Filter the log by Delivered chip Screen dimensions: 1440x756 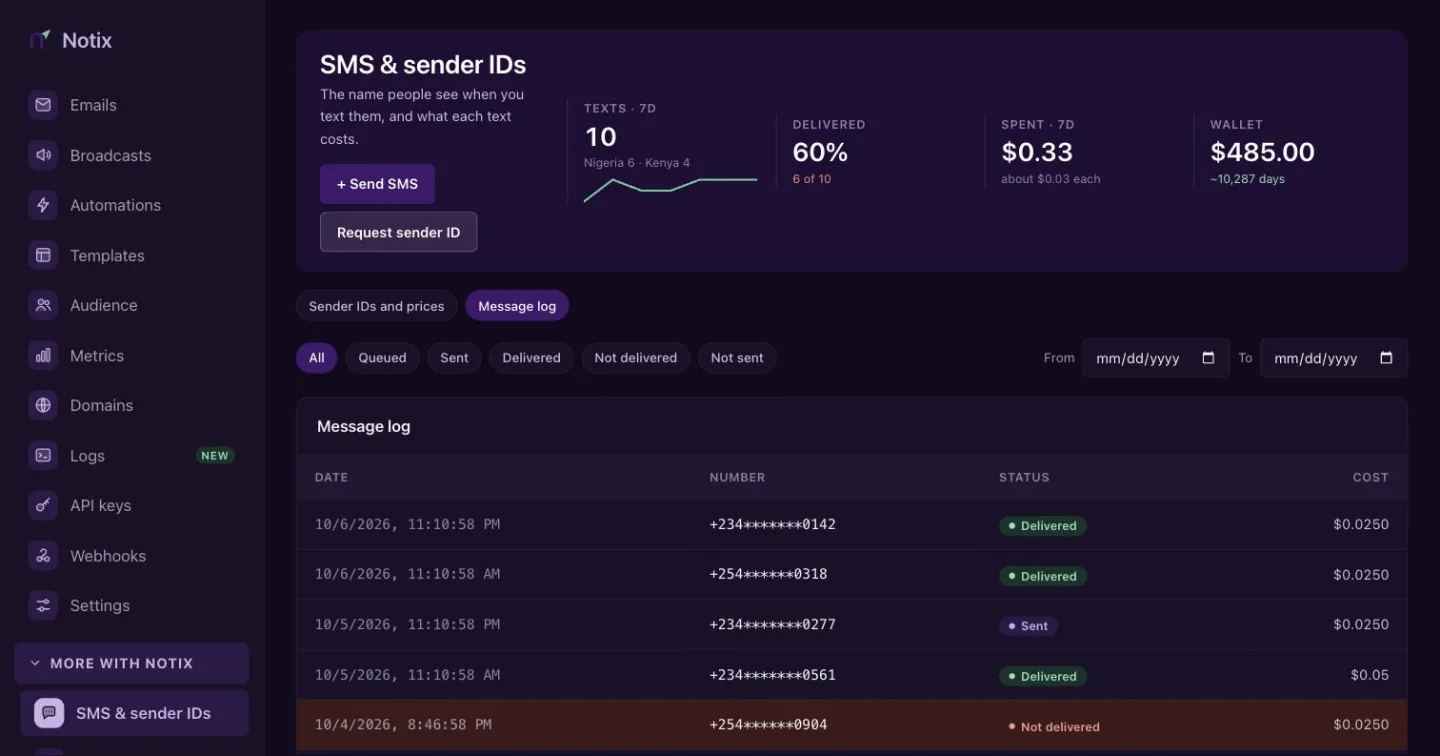(x=531, y=358)
